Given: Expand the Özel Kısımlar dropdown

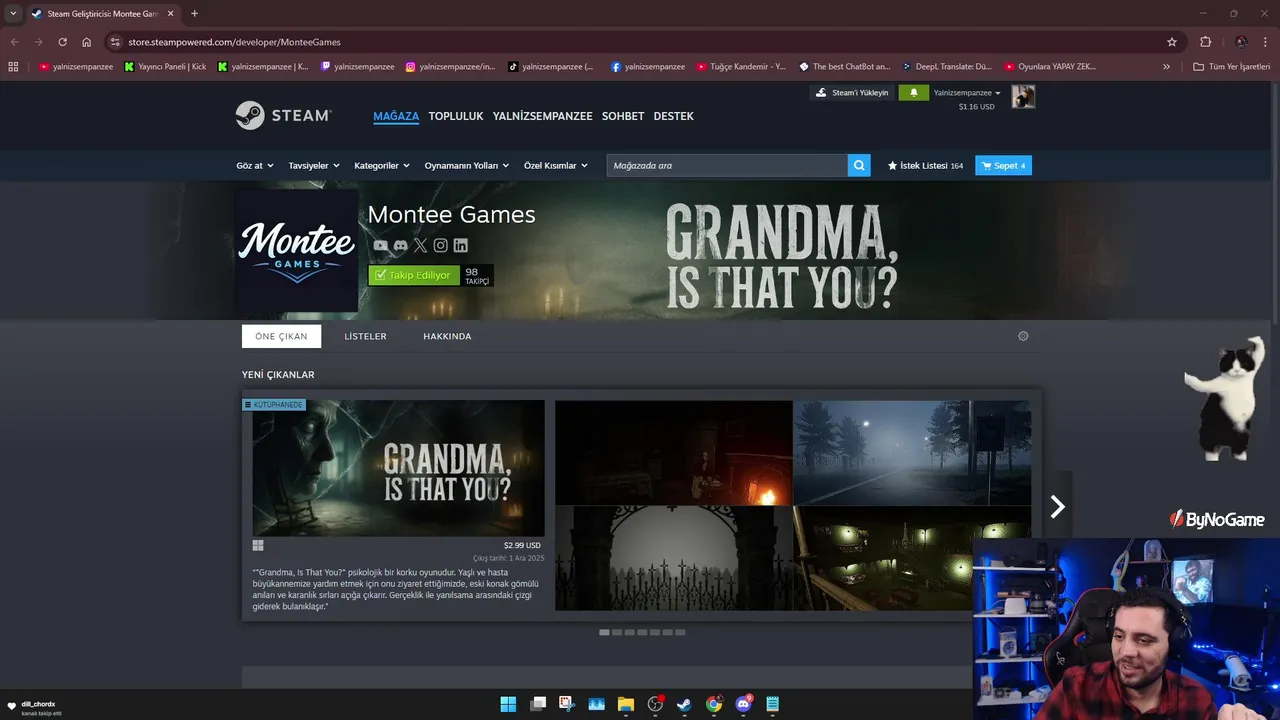Looking at the screenshot, I should click(x=555, y=165).
